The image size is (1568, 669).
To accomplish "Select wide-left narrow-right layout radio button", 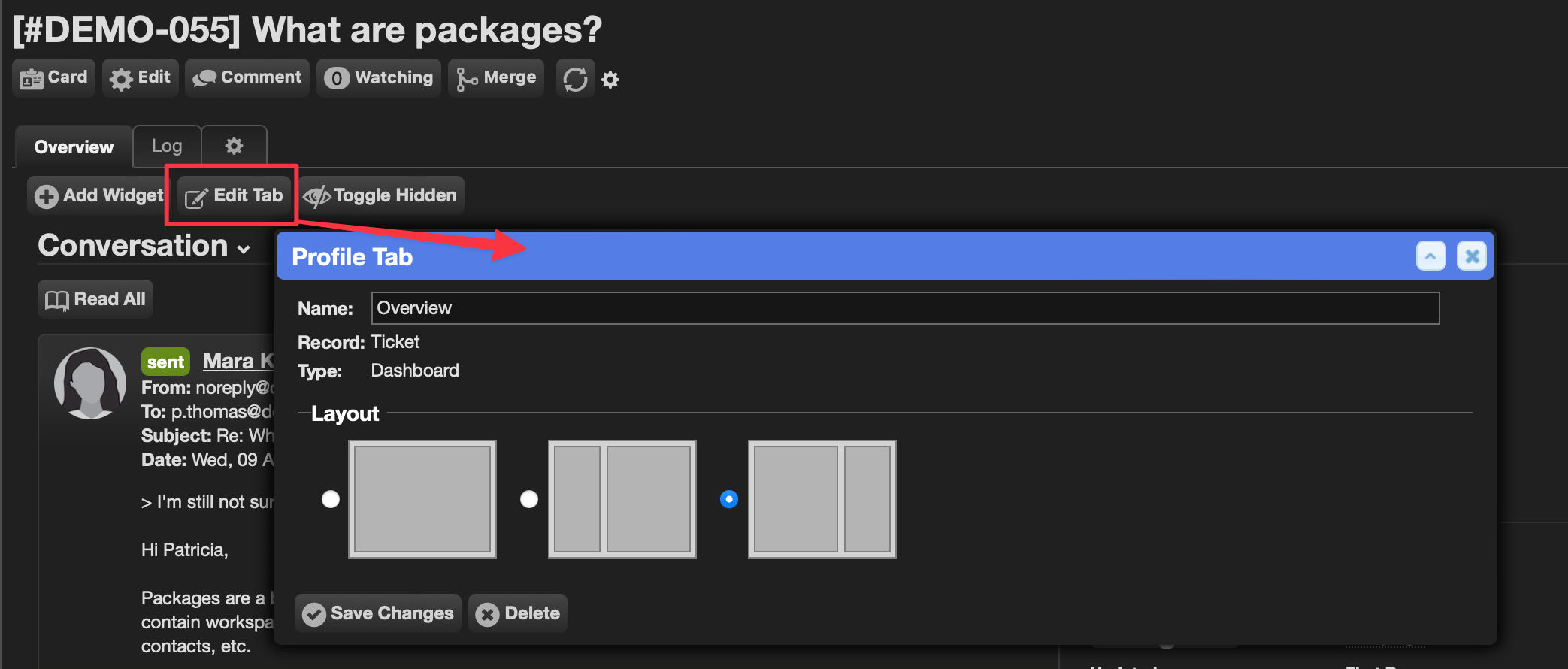I will tap(729, 499).
